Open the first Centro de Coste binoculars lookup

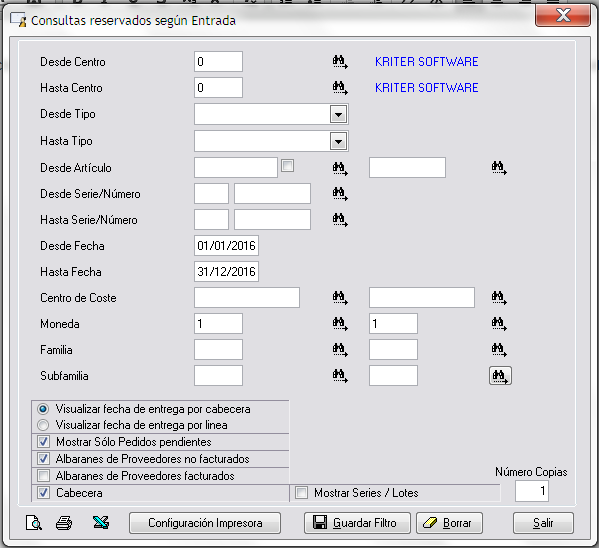[340, 298]
